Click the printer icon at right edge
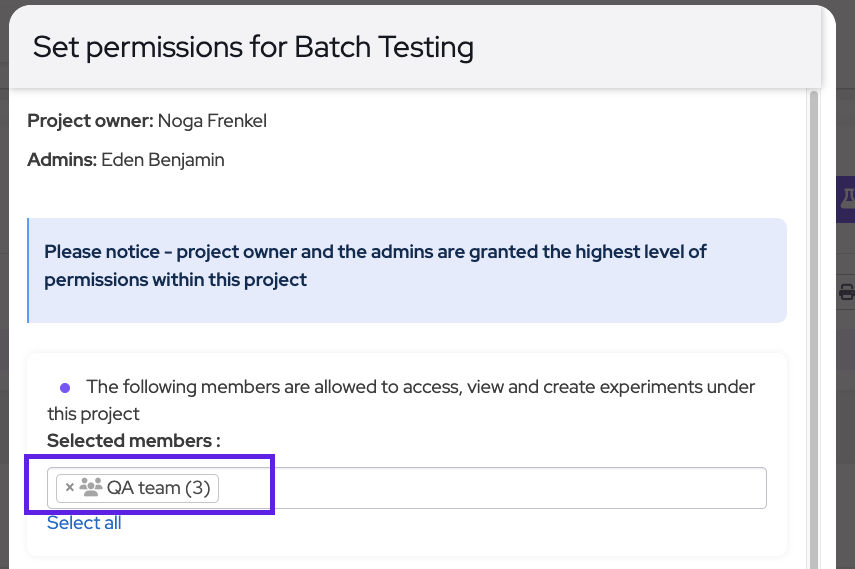 (x=847, y=292)
